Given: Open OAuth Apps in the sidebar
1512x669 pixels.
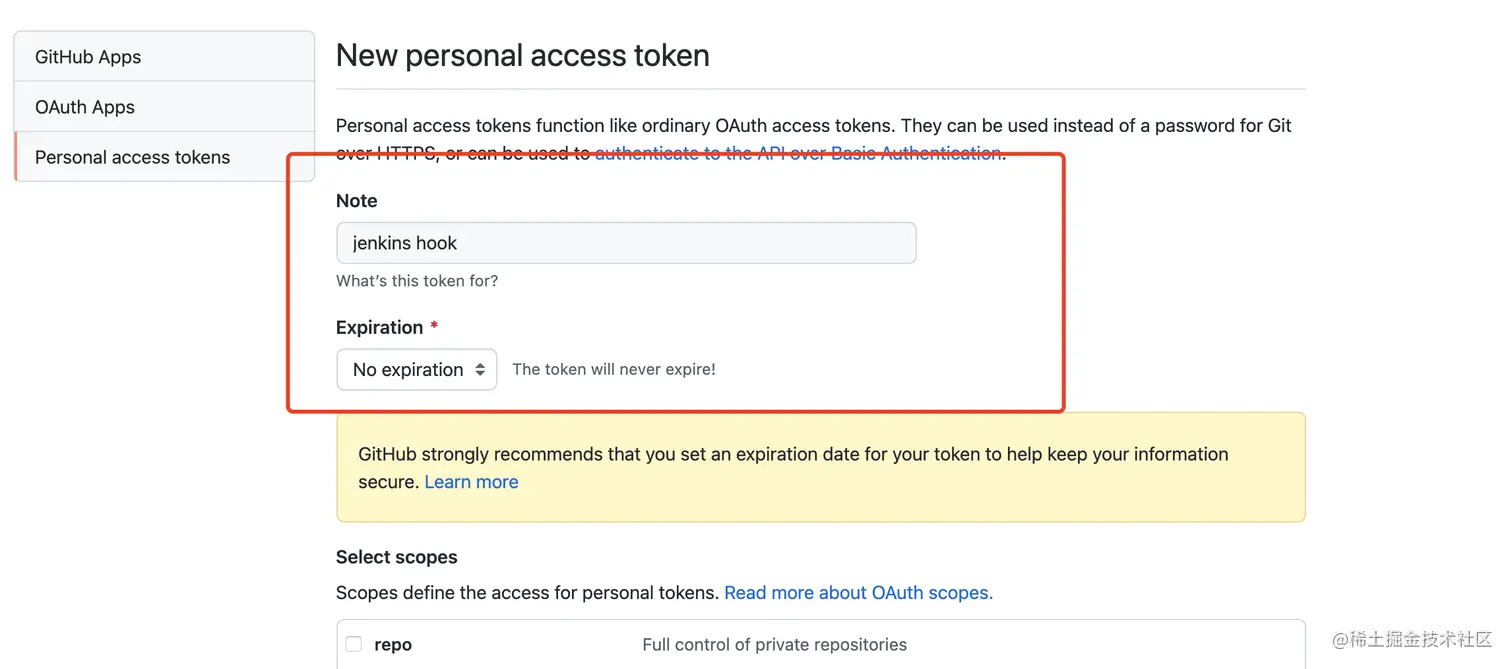Looking at the screenshot, I should (85, 107).
